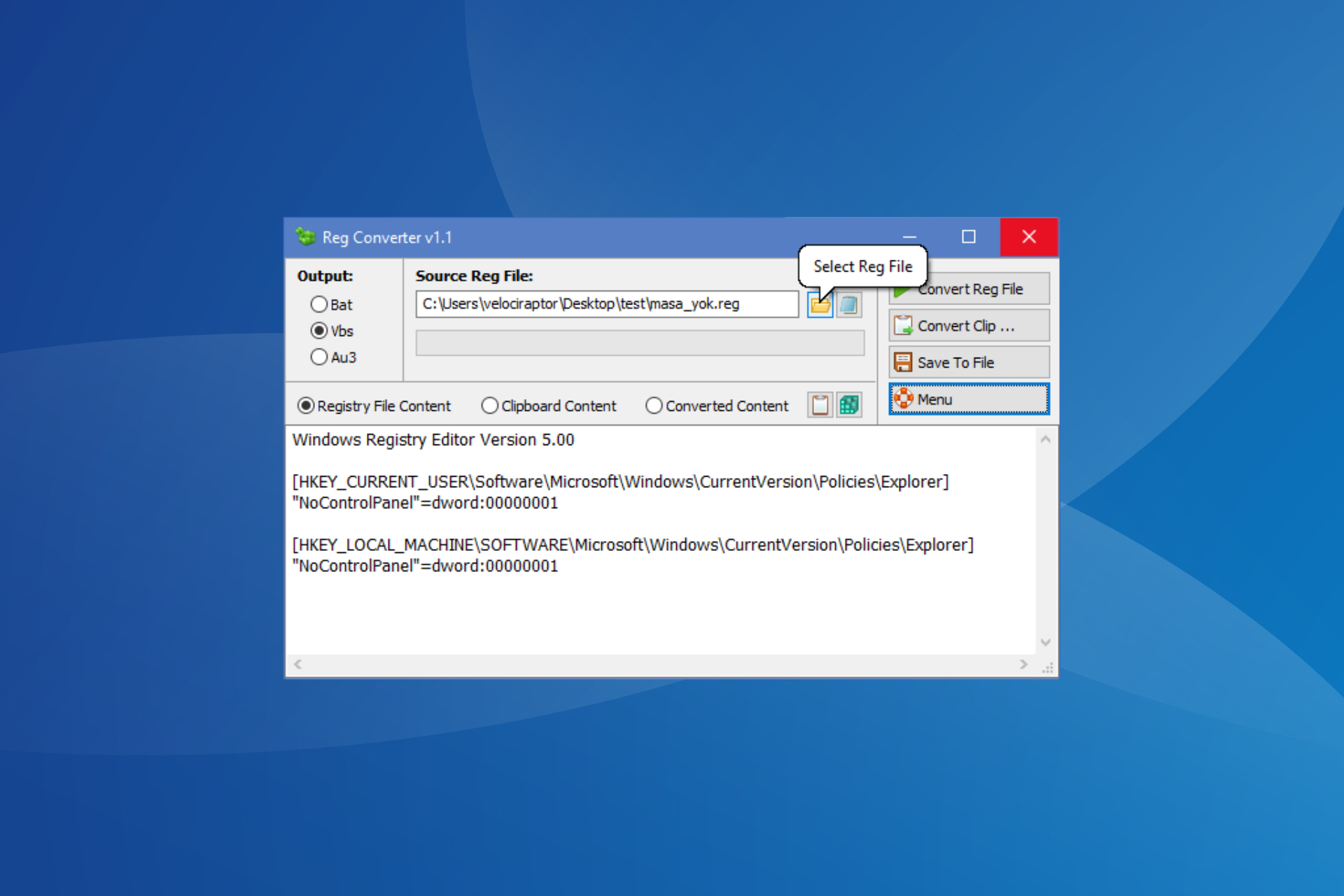This screenshot has width=1344, height=896.
Task: Select Bat output format
Action: tap(319, 304)
